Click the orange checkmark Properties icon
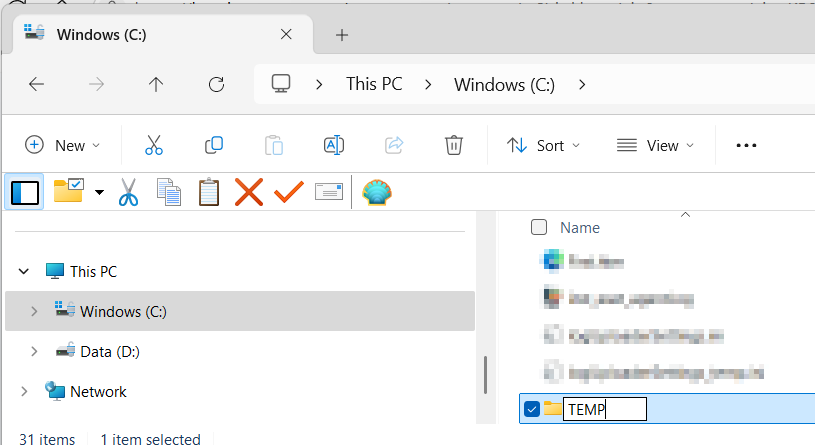815x445 pixels. coord(289,192)
